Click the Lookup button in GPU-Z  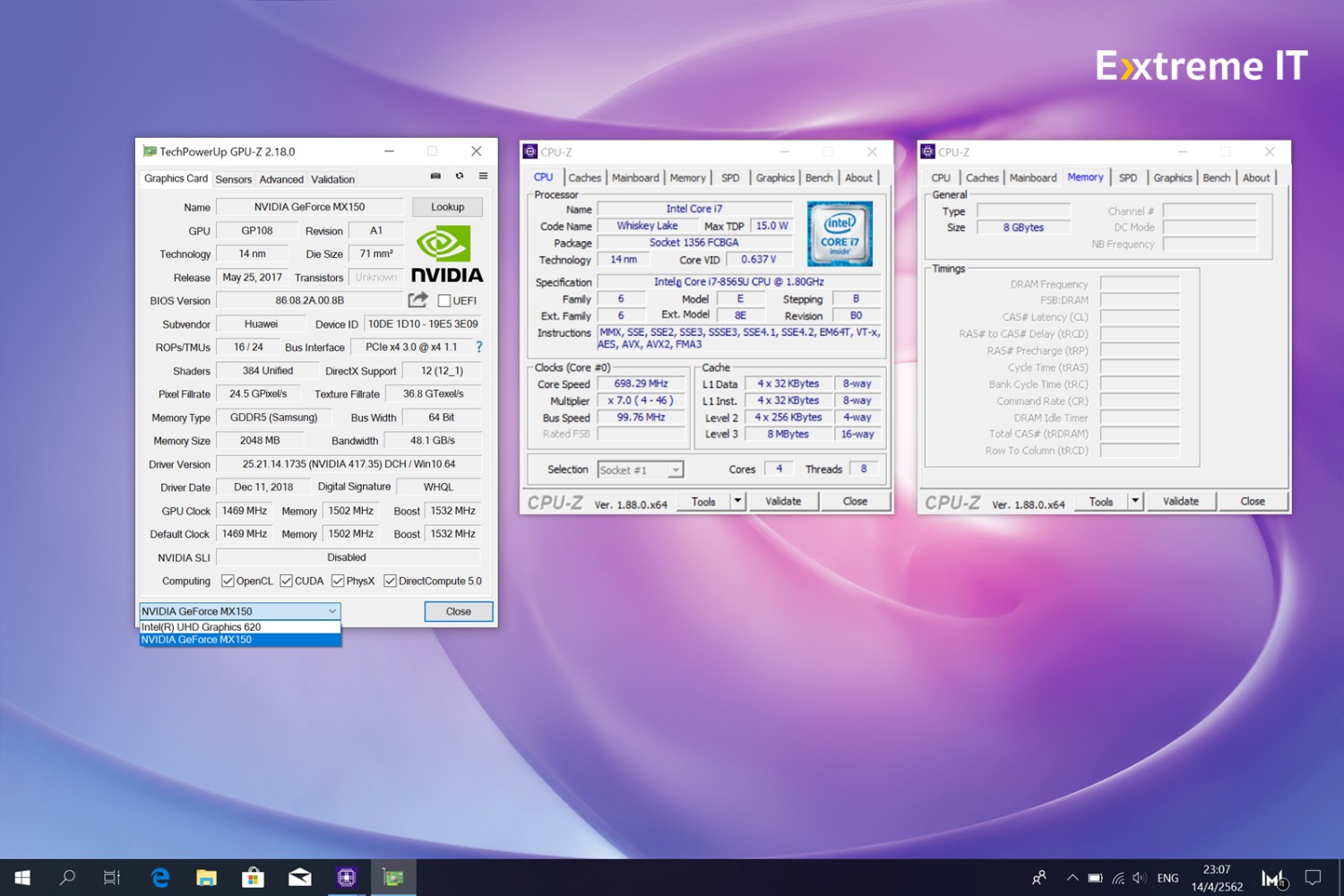[x=447, y=207]
